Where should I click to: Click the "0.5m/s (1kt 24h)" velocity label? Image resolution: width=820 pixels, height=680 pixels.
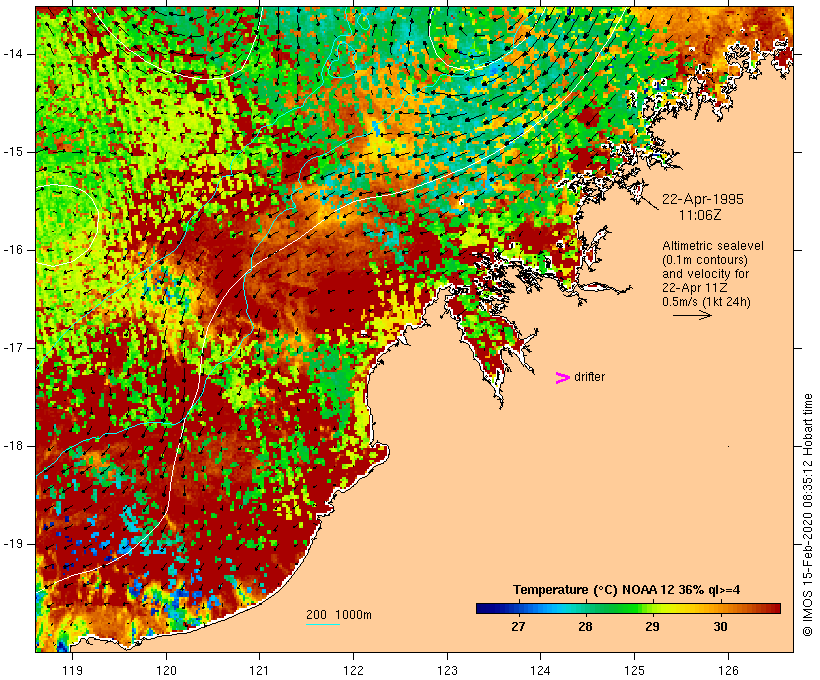point(705,301)
